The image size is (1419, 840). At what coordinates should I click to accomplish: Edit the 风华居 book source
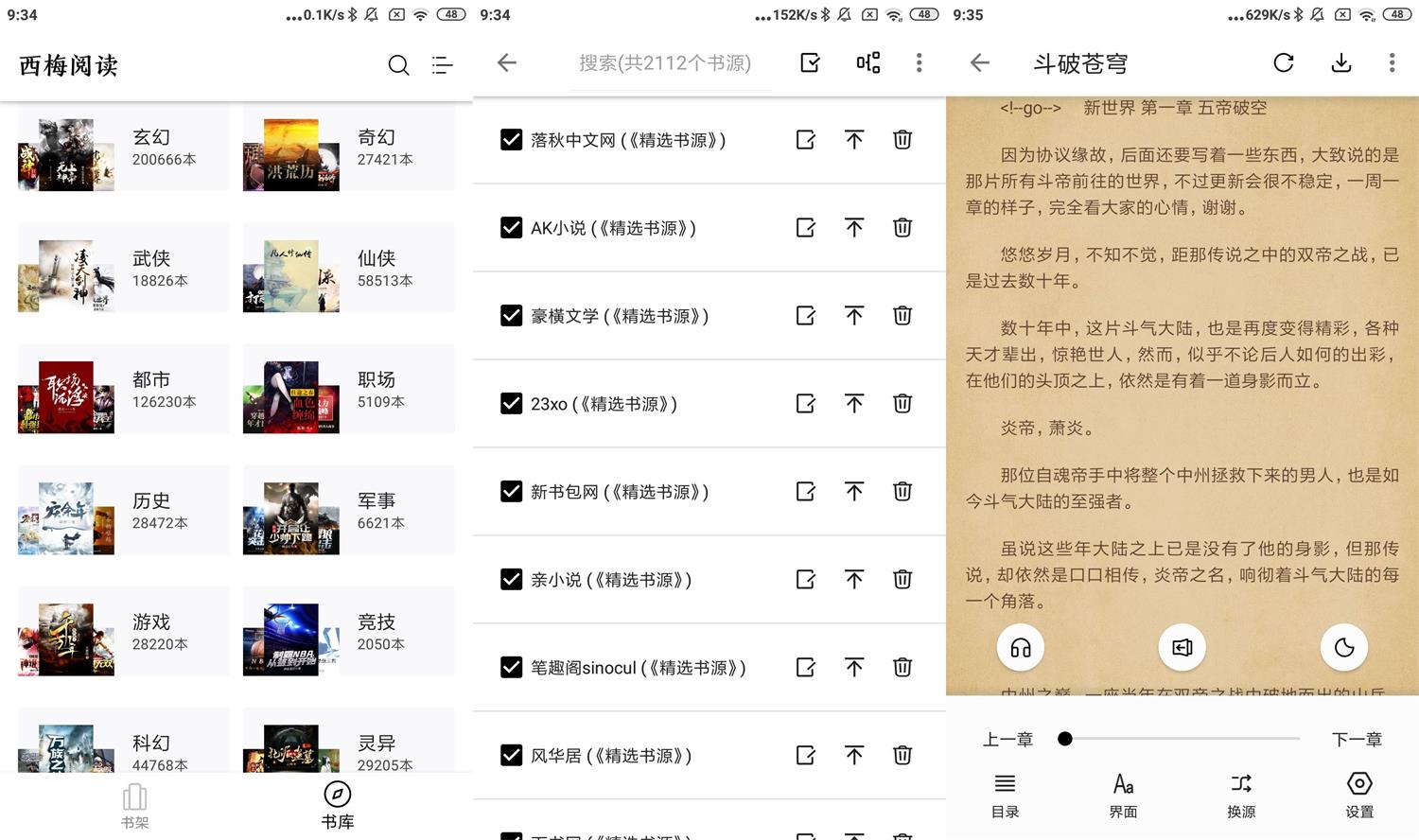point(805,755)
